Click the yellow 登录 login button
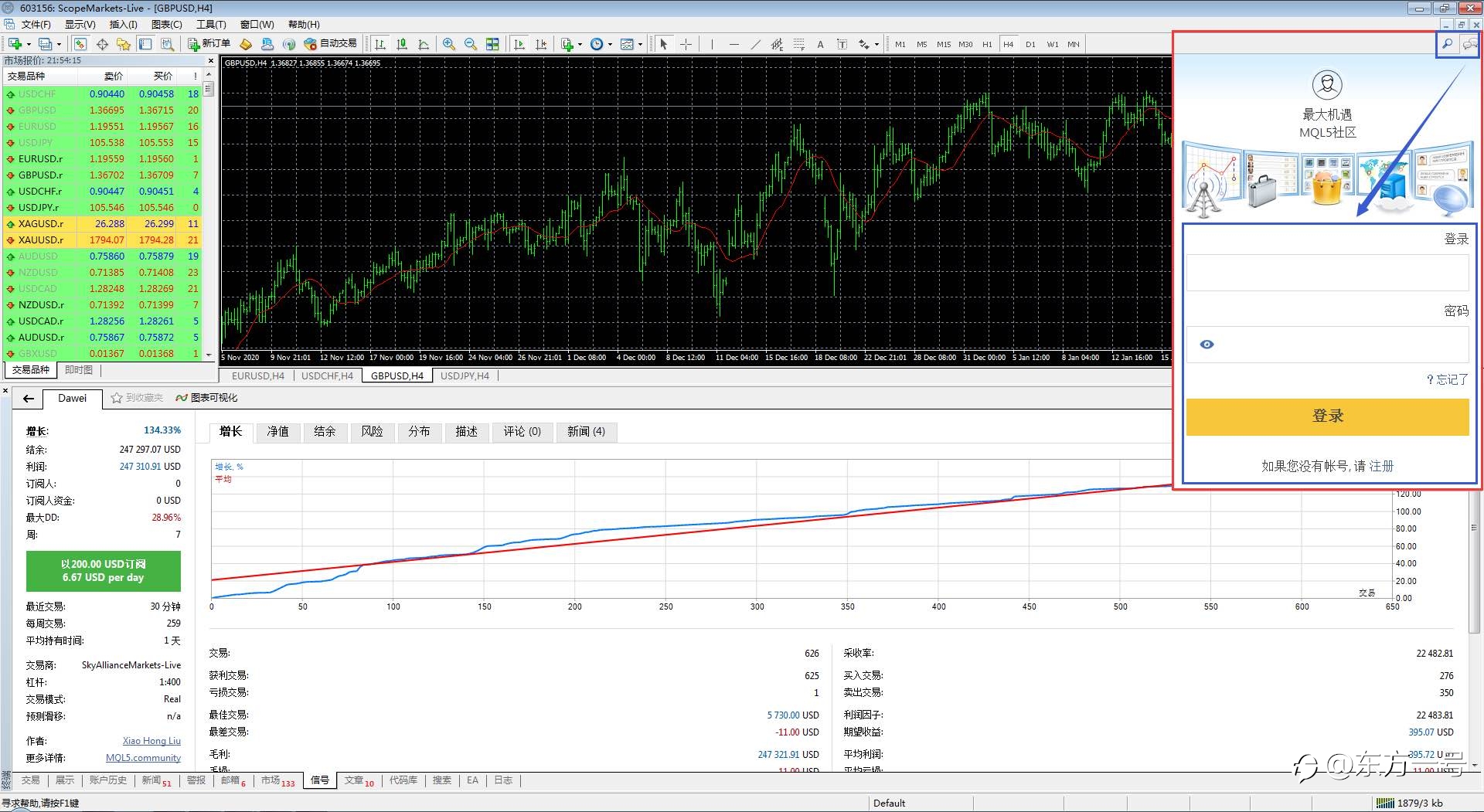 1327,416
